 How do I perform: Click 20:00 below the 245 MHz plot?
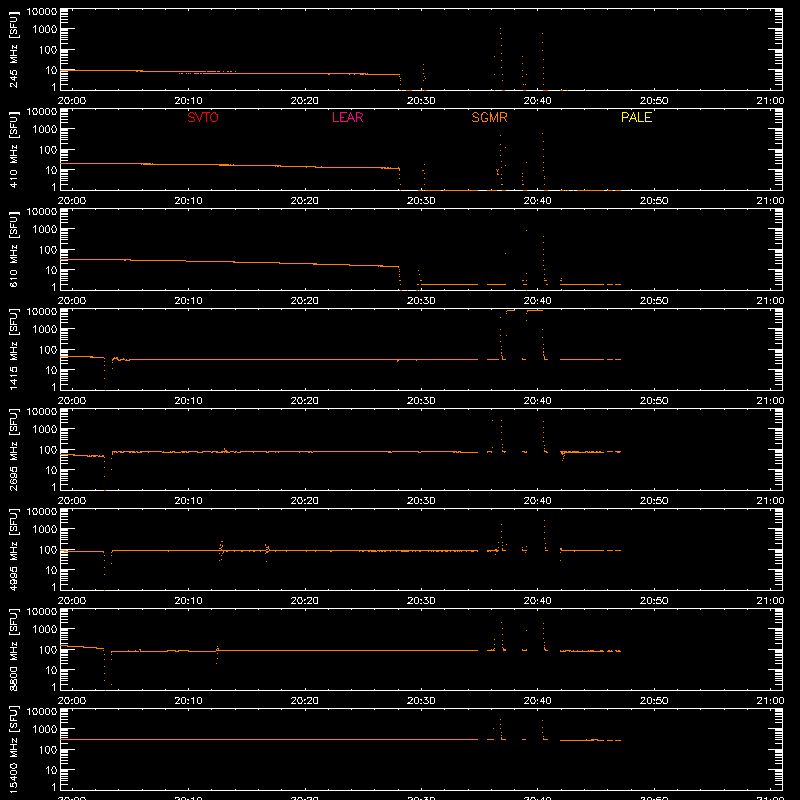[x=71, y=101]
